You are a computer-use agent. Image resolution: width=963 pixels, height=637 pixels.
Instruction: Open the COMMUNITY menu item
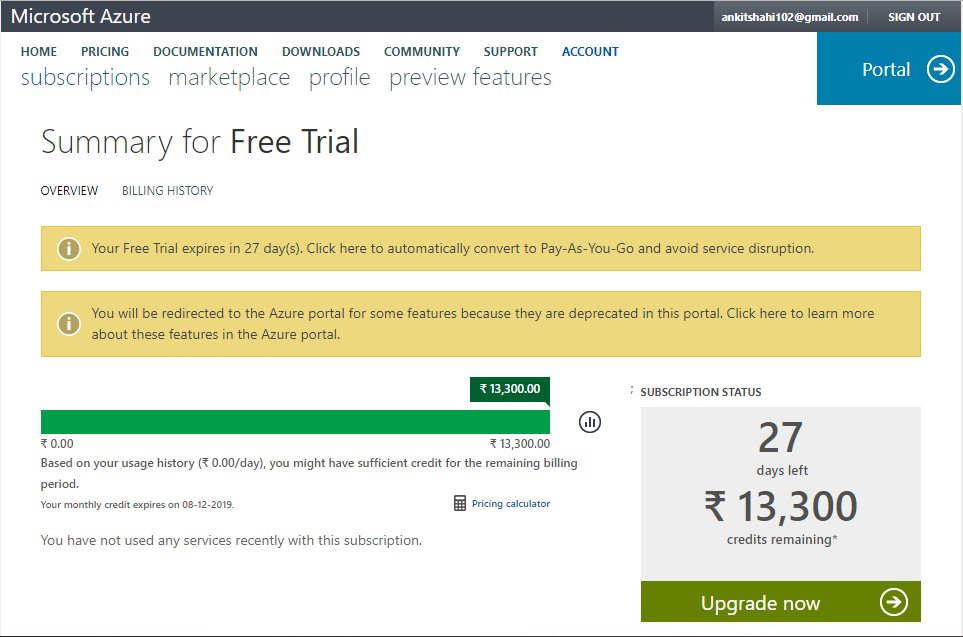pos(422,52)
